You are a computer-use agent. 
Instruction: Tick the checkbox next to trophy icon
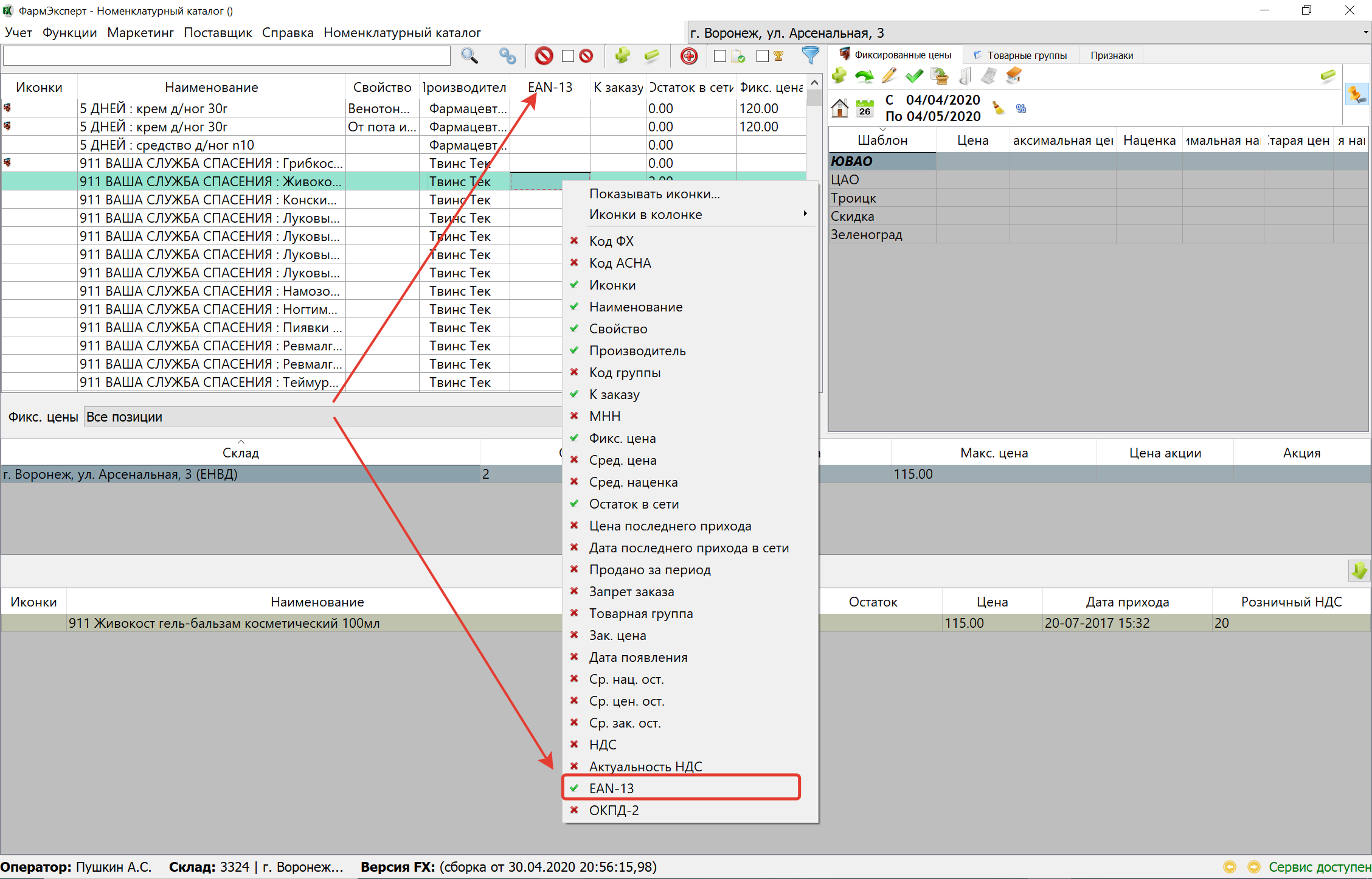click(762, 56)
